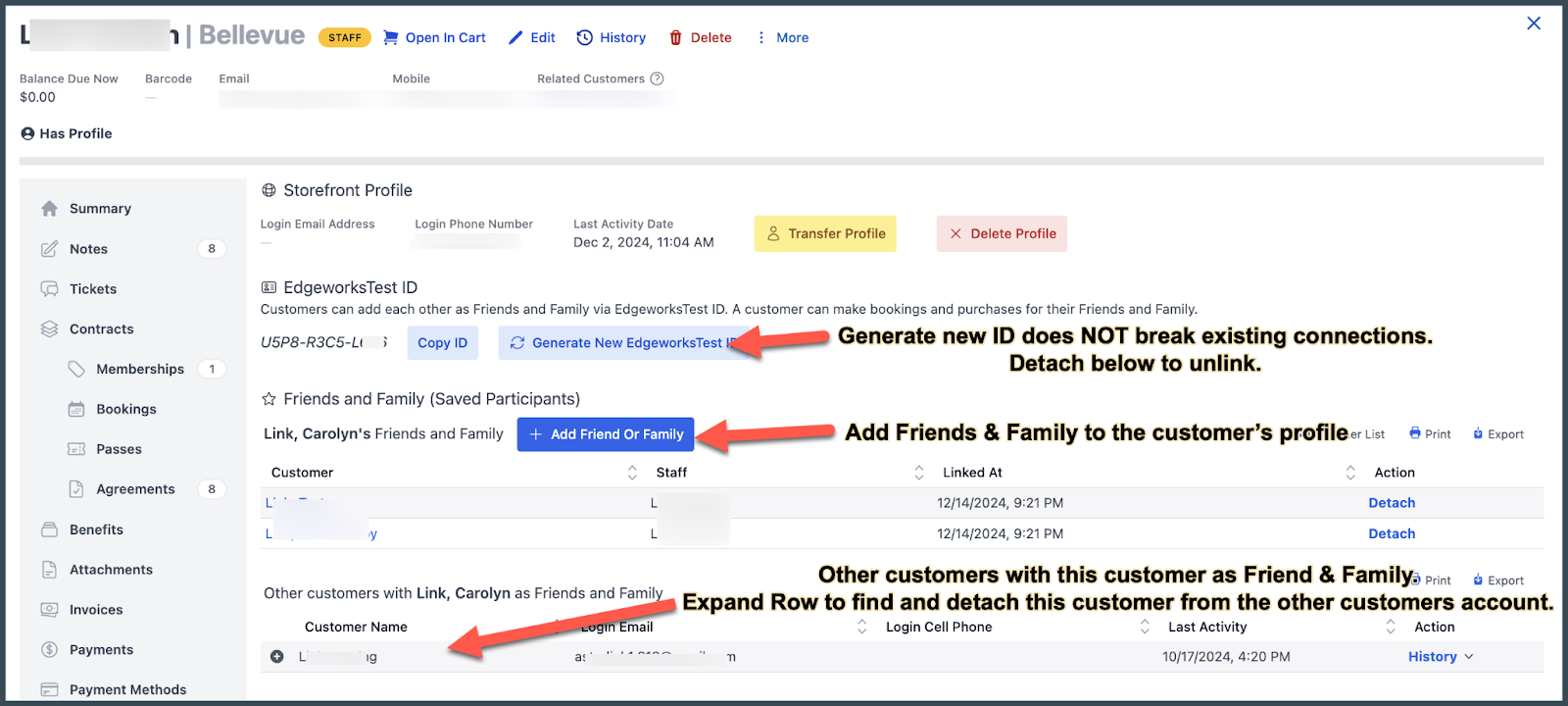
Task: Open customer History from top toolbar
Action: [612, 38]
